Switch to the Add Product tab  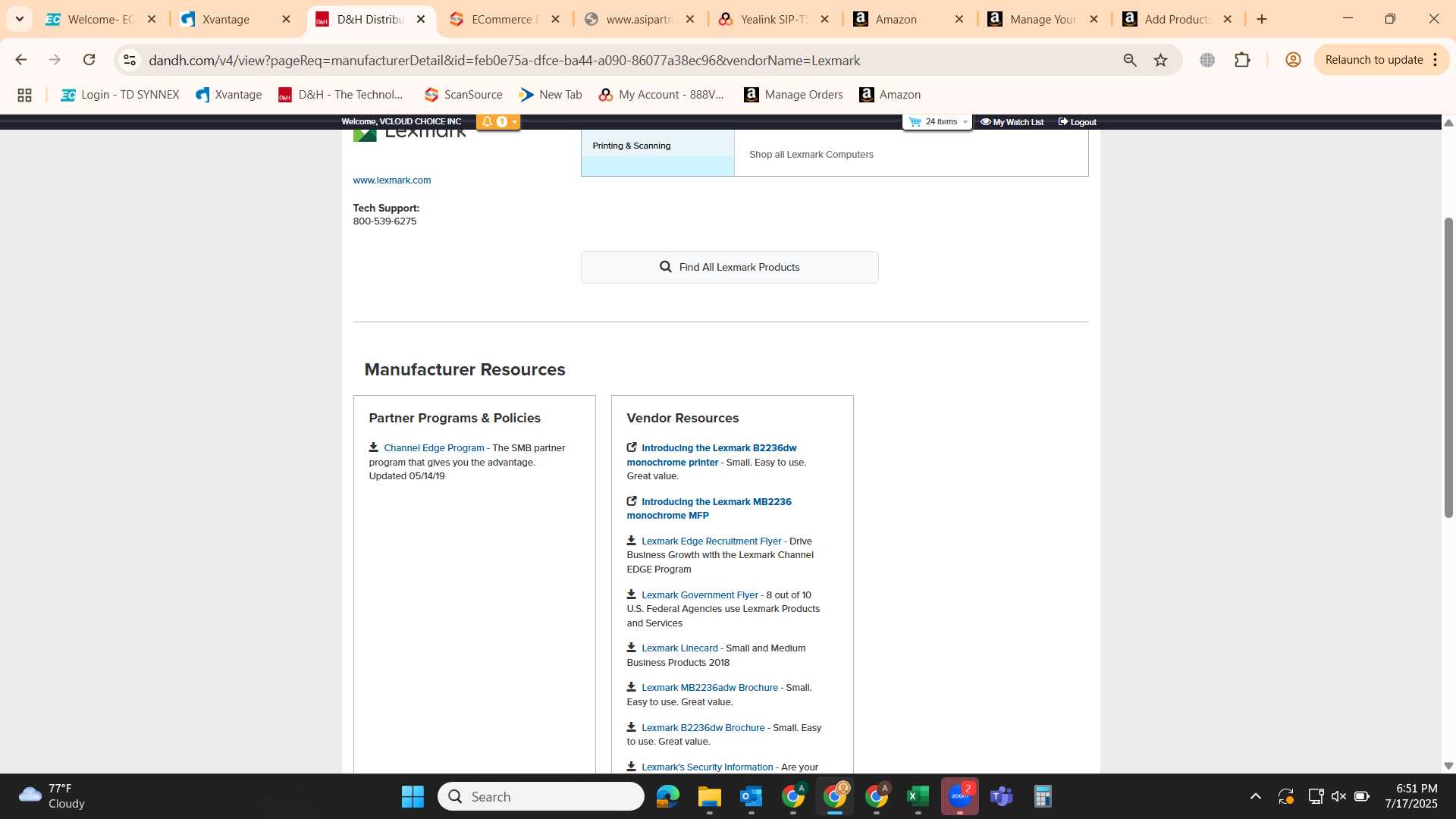(1177, 19)
